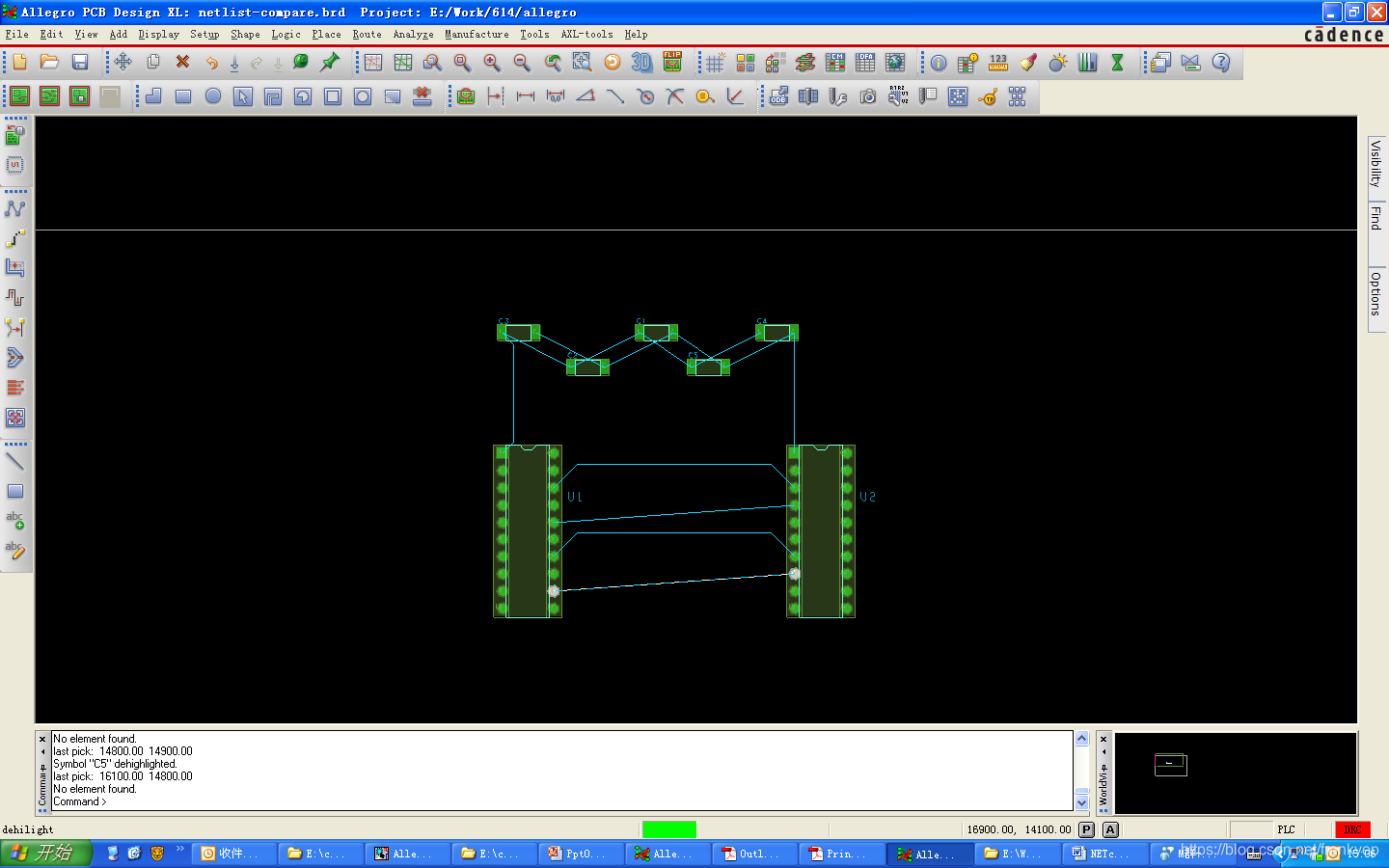Viewport: 1389px width, 868px height.
Task: Click the Undo arrow icon
Action: (212, 63)
